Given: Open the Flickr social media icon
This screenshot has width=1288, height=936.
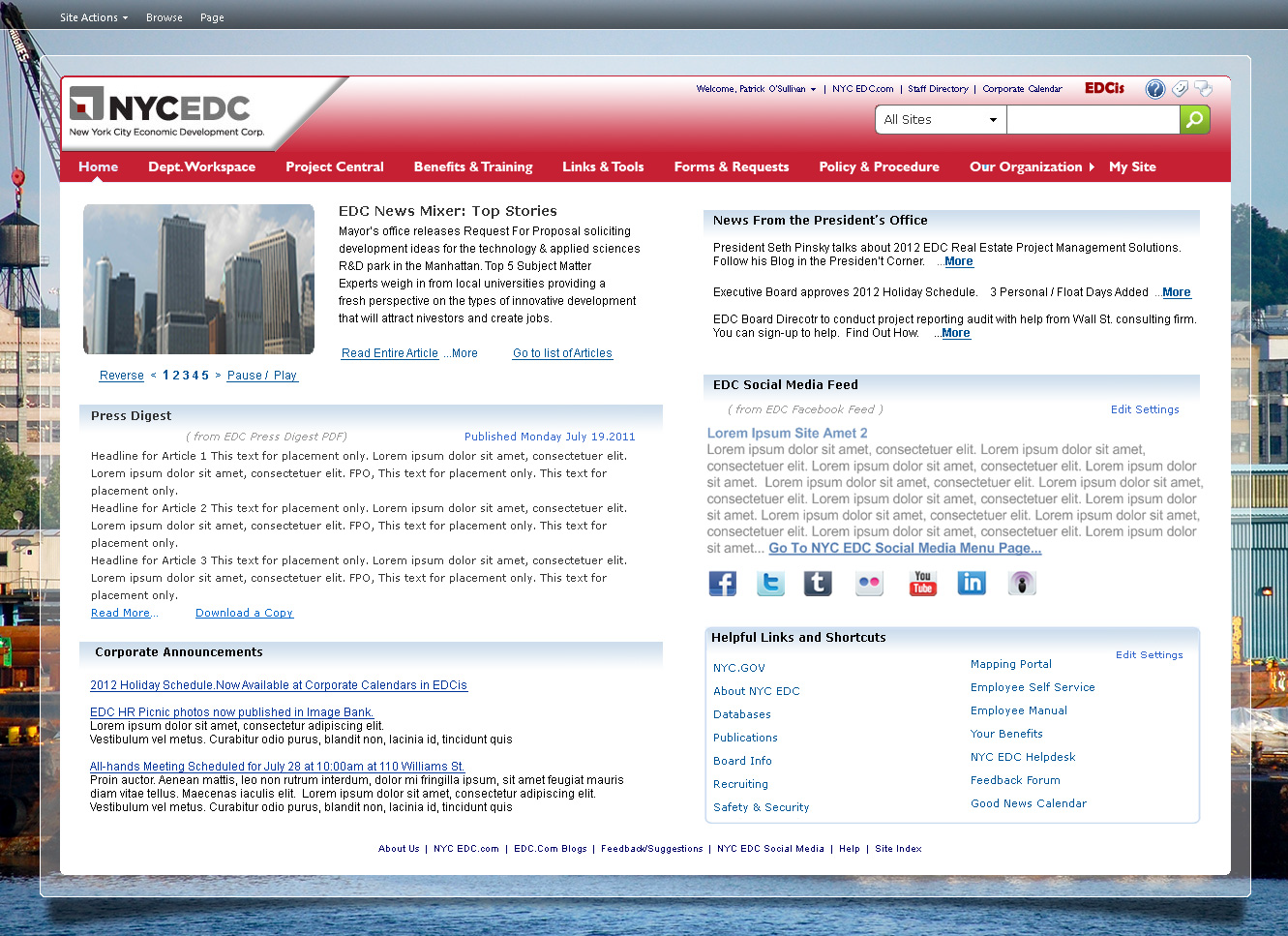Looking at the screenshot, I should (x=869, y=583).
